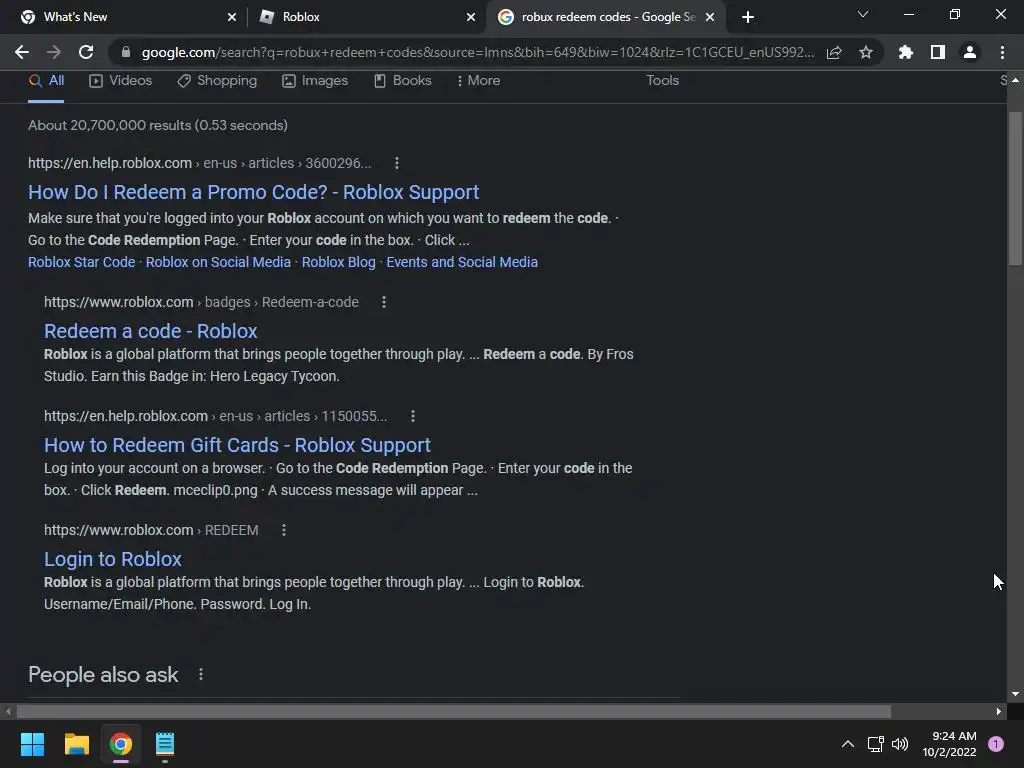Reload the Google search page

86,52
